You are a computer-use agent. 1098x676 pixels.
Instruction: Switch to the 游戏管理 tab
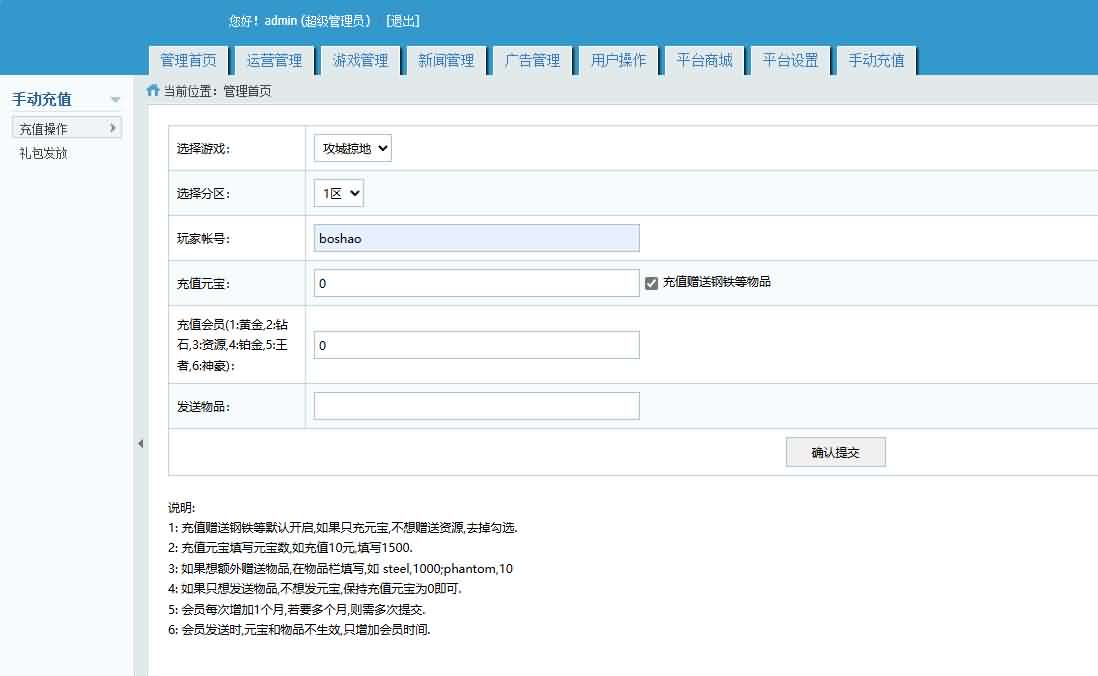coord(360,60)
